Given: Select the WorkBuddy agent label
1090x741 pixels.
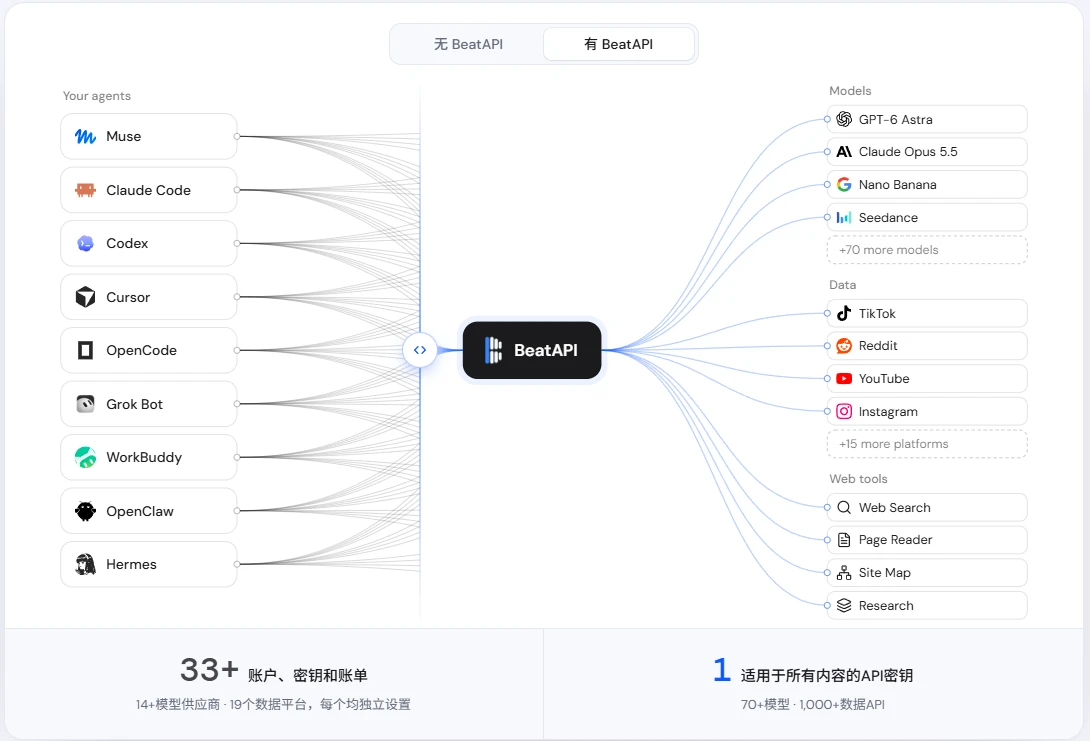Looking at the screenshot, I should click(144, 457).
